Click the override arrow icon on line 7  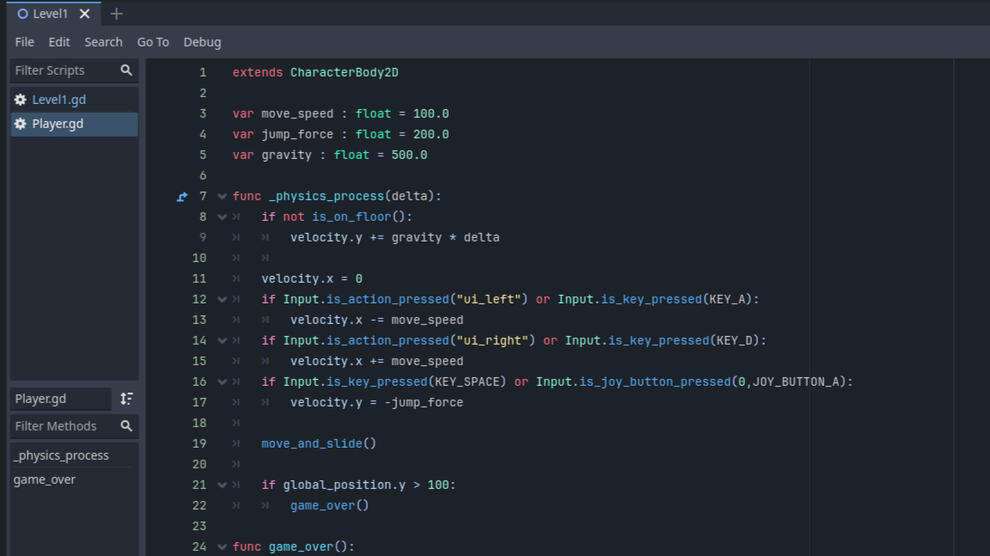click(x=182, y=197)
